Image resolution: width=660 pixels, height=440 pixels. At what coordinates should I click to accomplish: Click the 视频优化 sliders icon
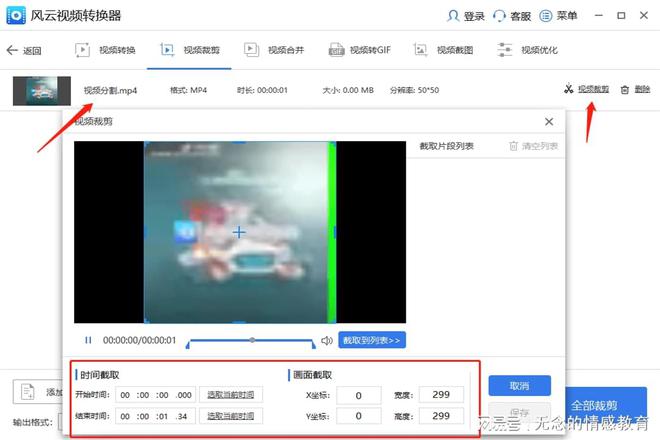[504, 50]
